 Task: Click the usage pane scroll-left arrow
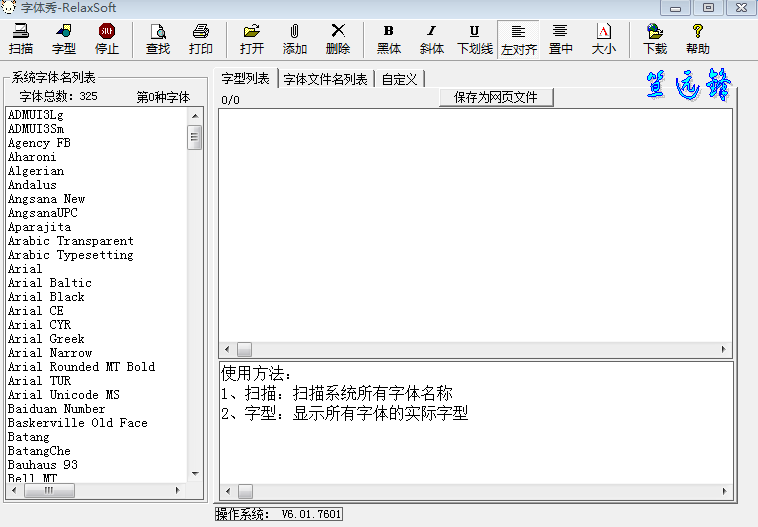[228, 491]
